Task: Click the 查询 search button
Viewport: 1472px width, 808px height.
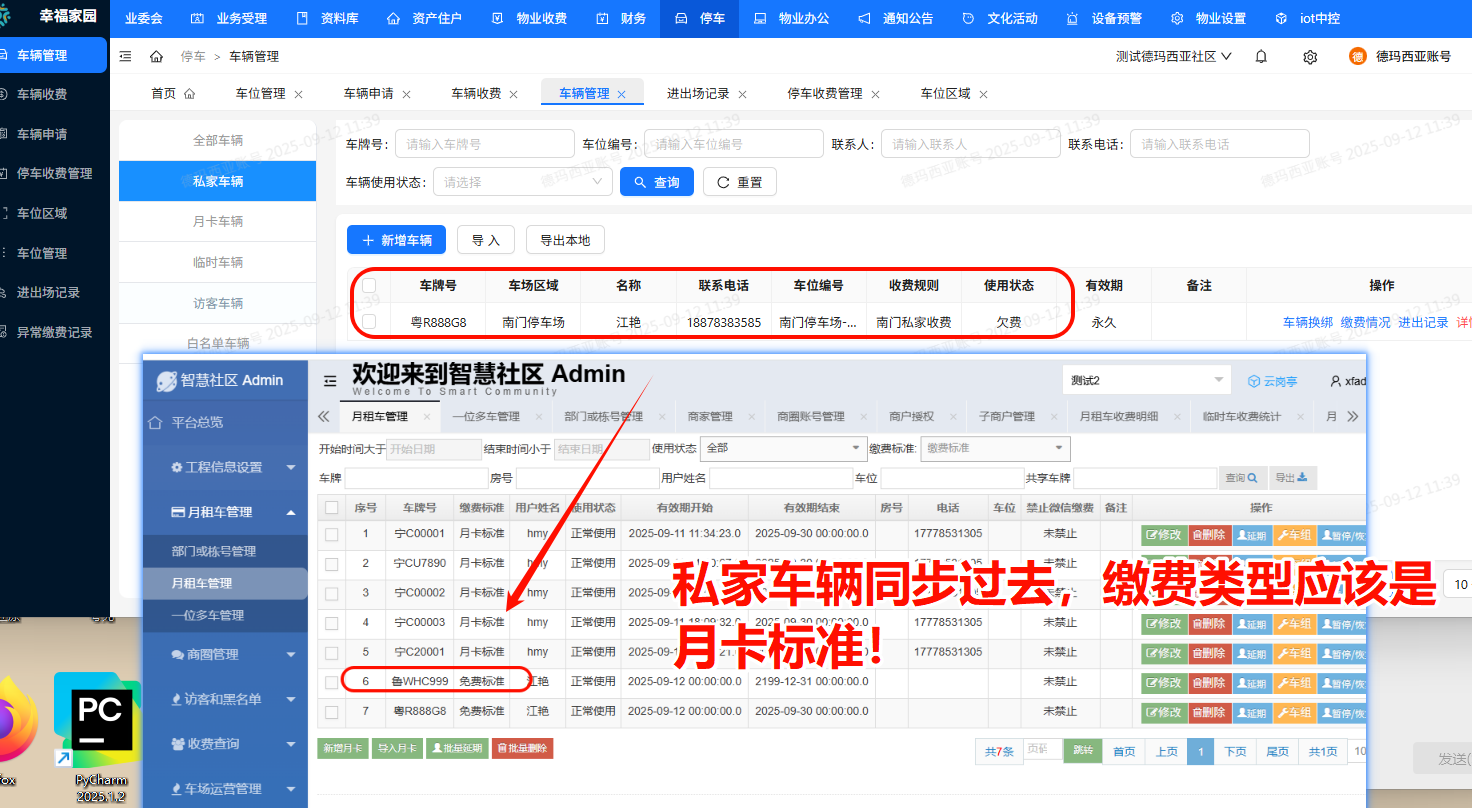Action: [656, 182]
